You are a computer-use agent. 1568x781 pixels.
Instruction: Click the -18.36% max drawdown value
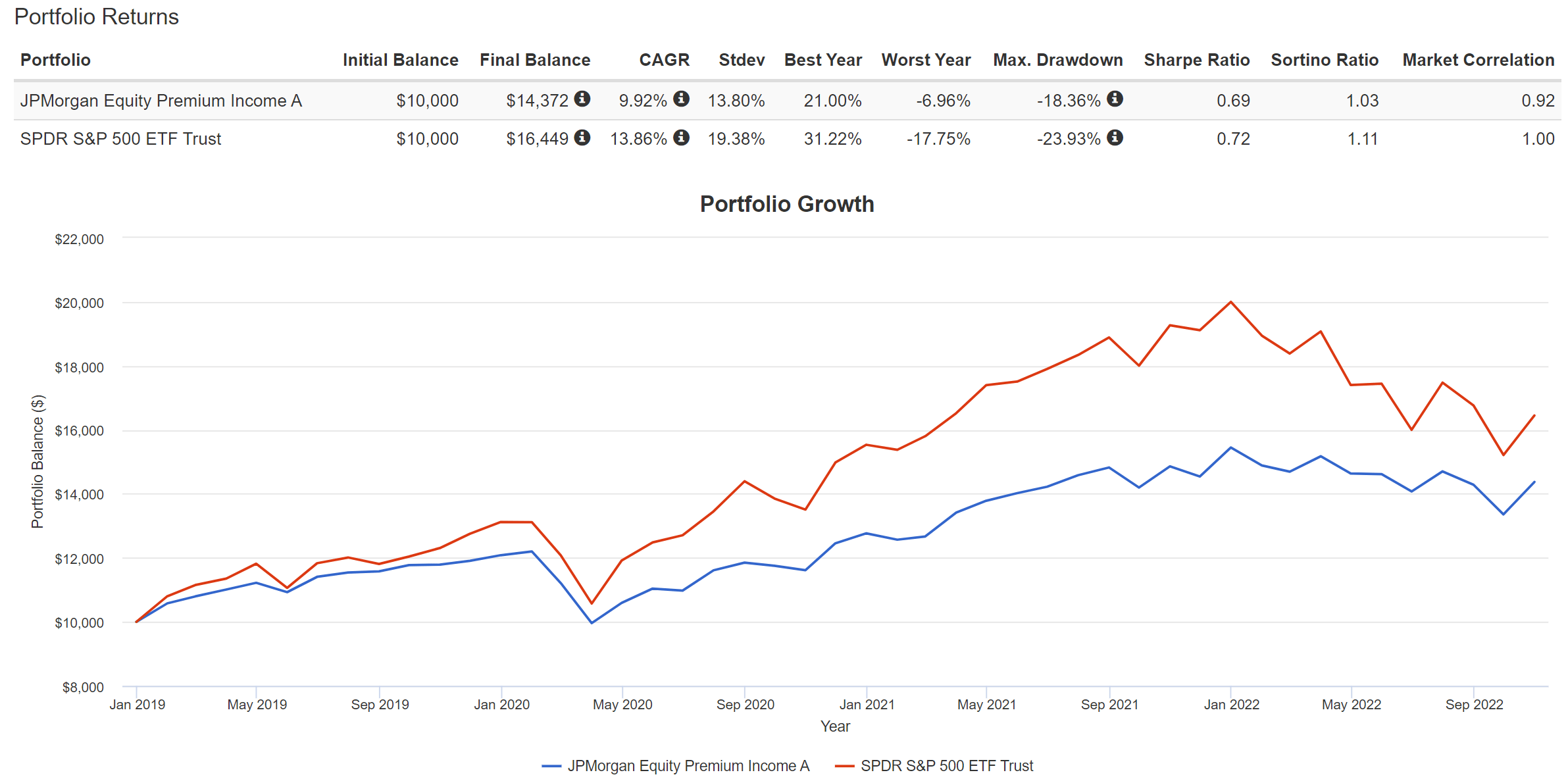(x=1069, y=101)
